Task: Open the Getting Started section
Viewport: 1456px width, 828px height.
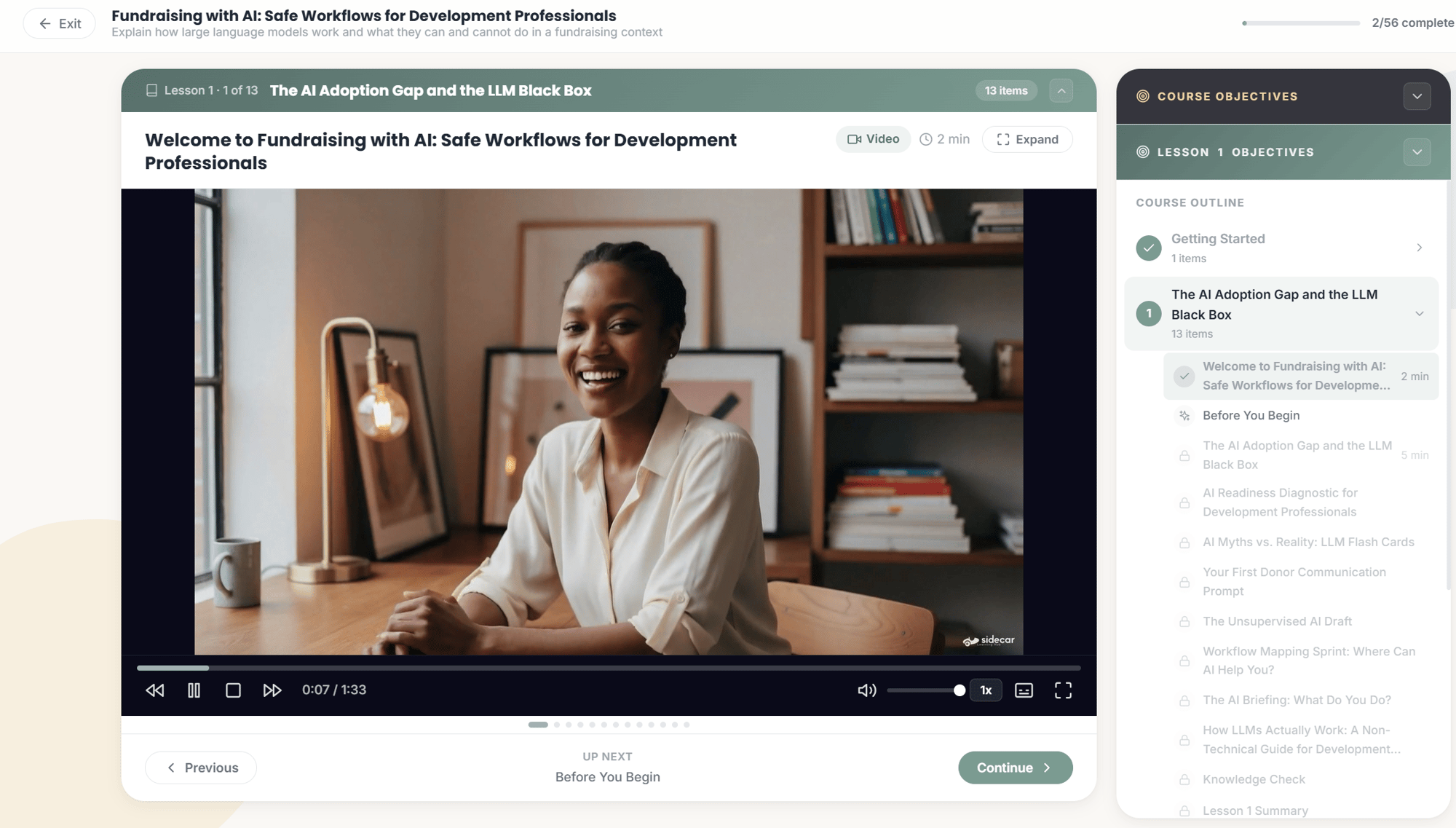Action: click(x=1281, y=248)
